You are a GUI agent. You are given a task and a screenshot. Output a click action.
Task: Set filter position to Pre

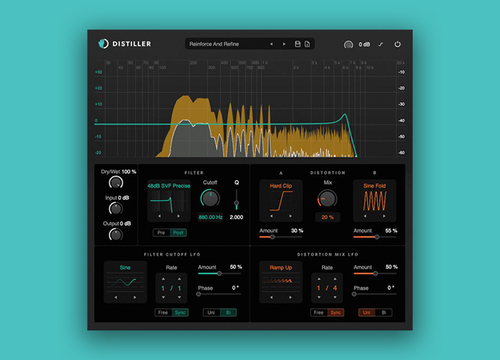click(x=161, y=233)
